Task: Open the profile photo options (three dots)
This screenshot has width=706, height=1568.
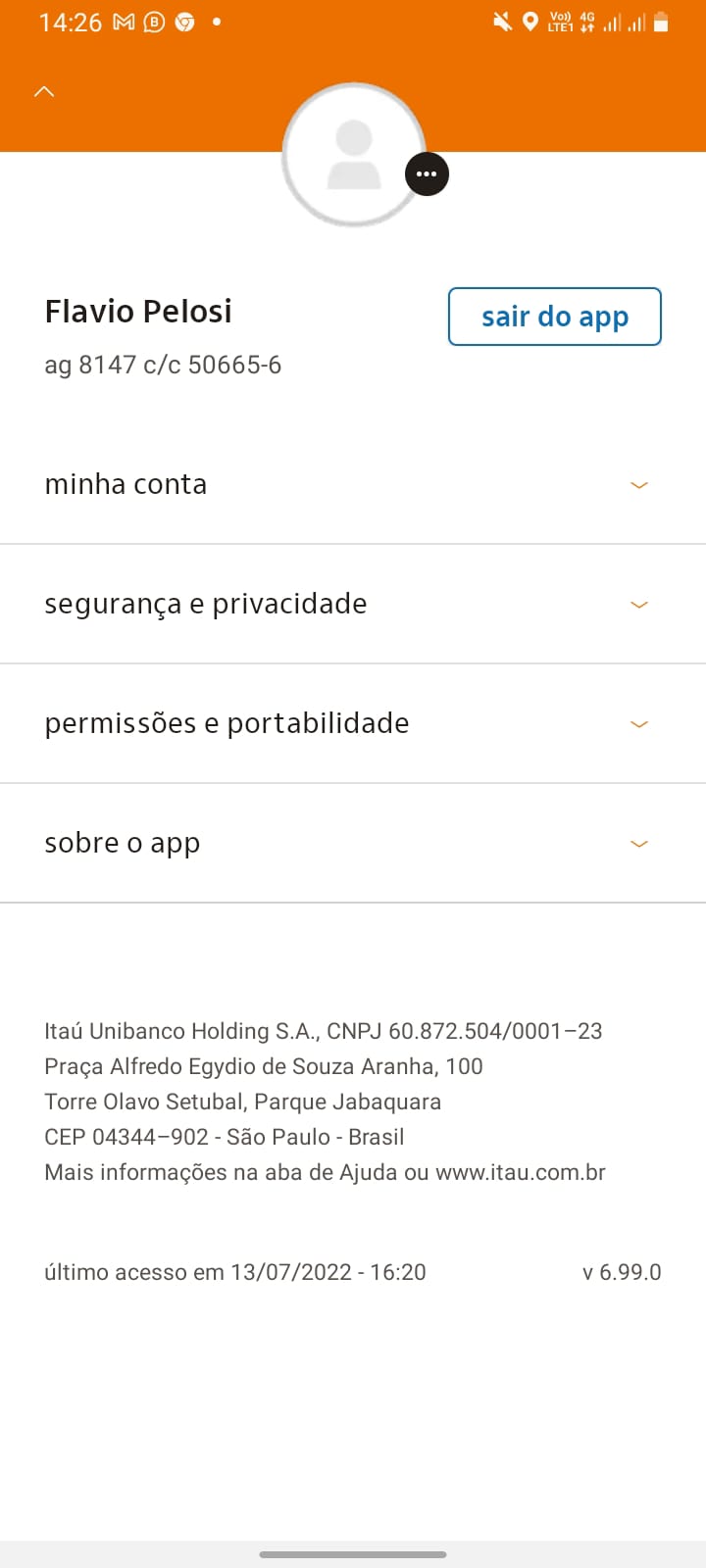Action: tap(427, 174)
